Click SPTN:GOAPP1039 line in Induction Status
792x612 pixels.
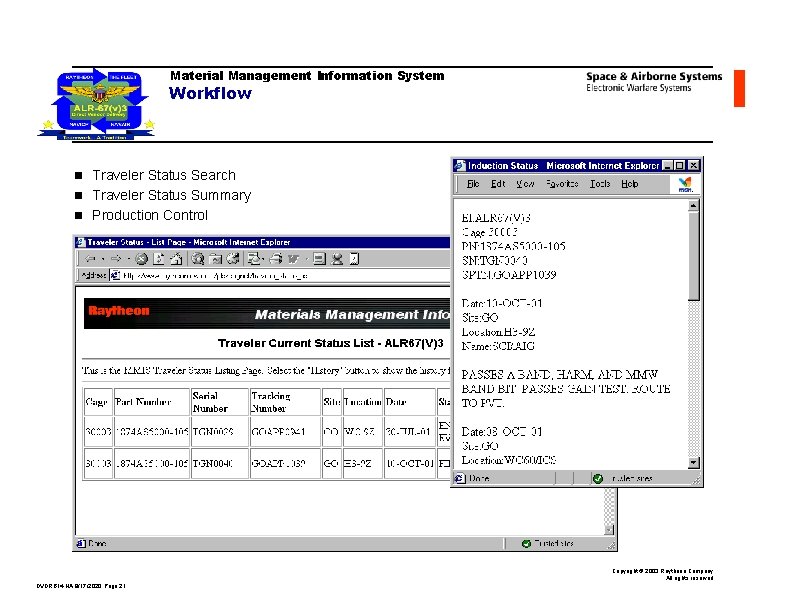pyautogui.click(x=509, y=275)
